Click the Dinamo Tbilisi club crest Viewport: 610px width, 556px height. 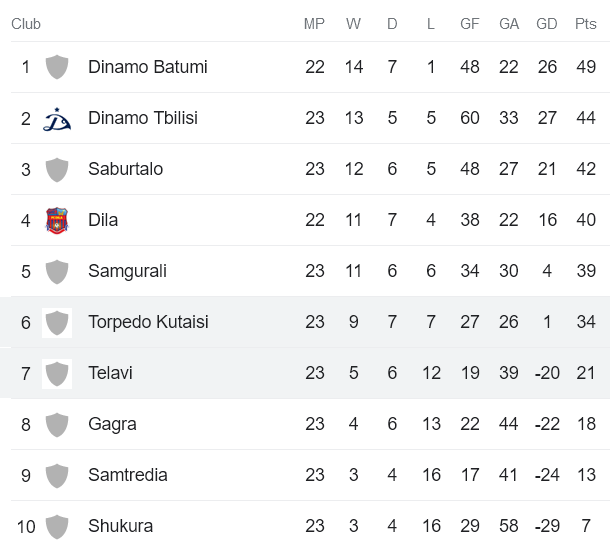57,119
